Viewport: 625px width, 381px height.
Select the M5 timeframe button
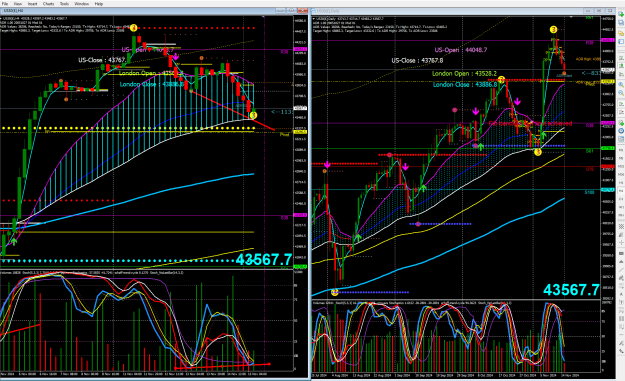[x=621, y=158]
